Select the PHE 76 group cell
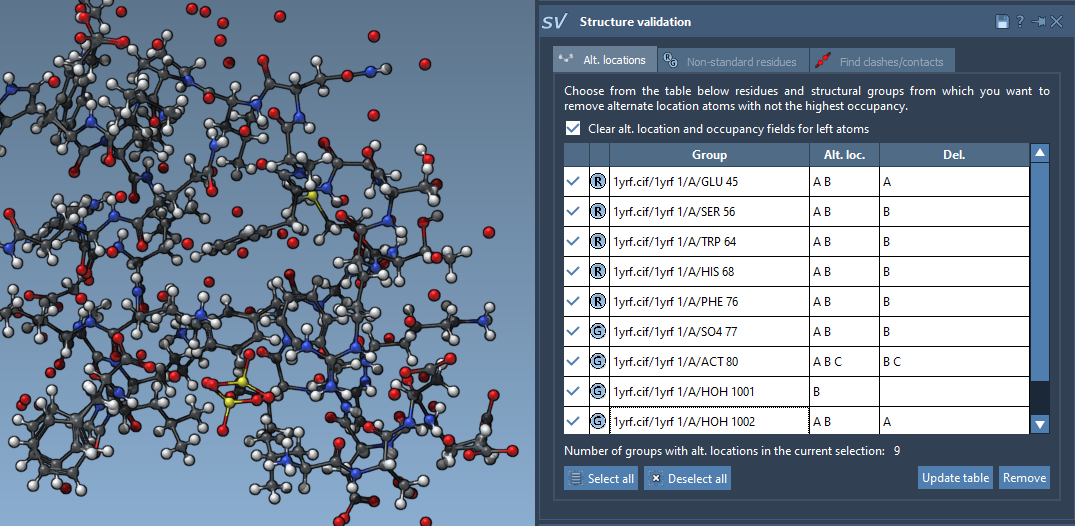This screenshot has height=526, width=1075. pos(709,302)
